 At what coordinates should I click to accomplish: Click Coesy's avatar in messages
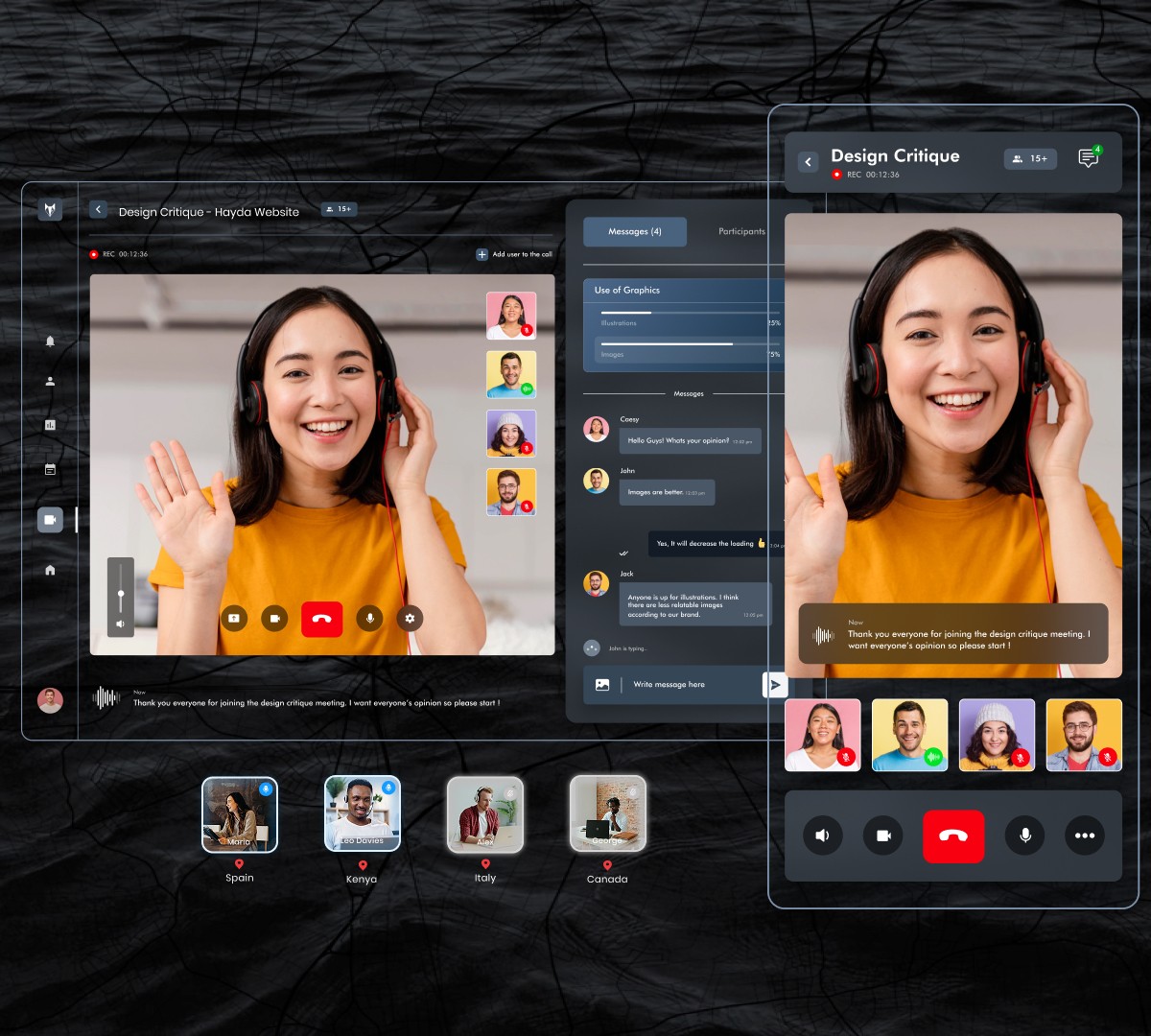597,429
